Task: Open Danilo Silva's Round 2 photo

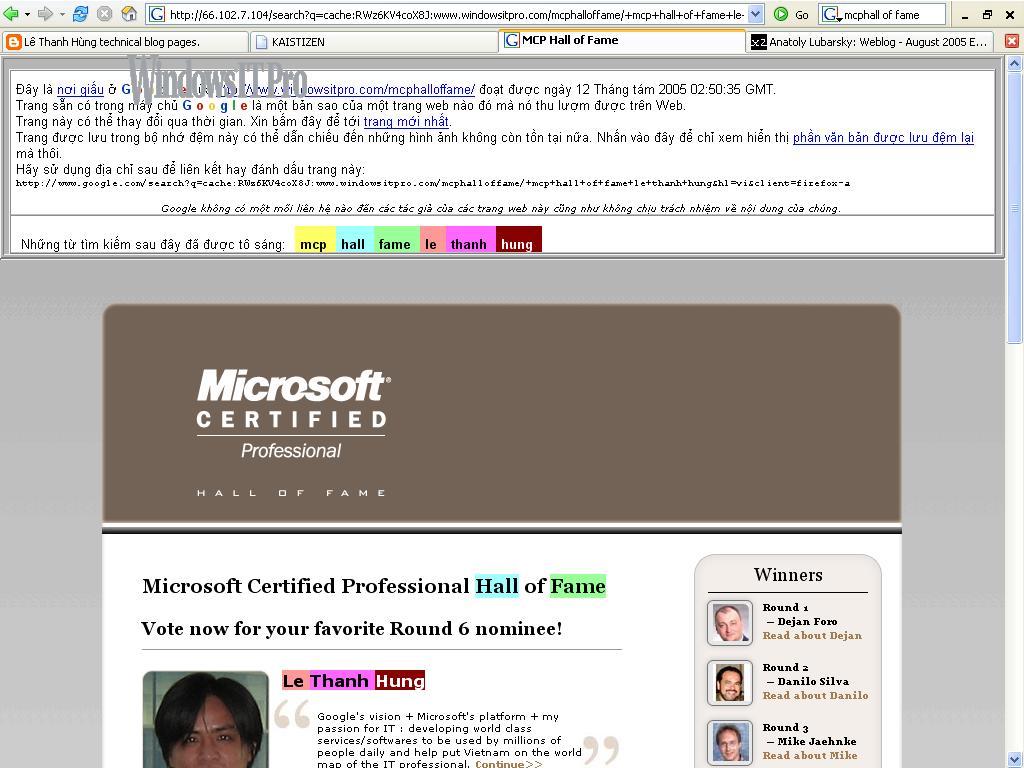Action: click(729, 683)
